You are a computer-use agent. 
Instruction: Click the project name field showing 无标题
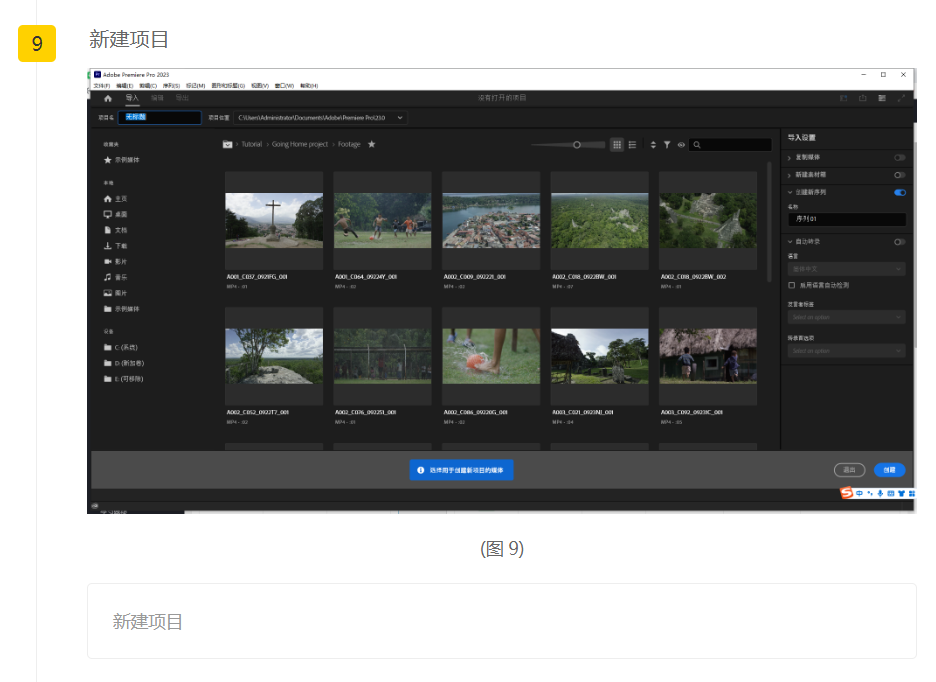coord(159,118)
